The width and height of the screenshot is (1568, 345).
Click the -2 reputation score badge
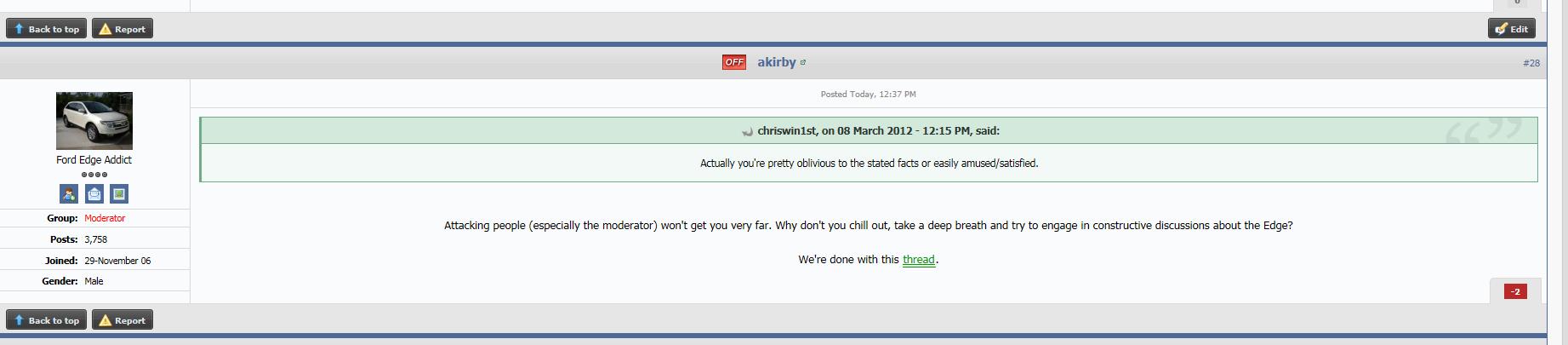1515,291
